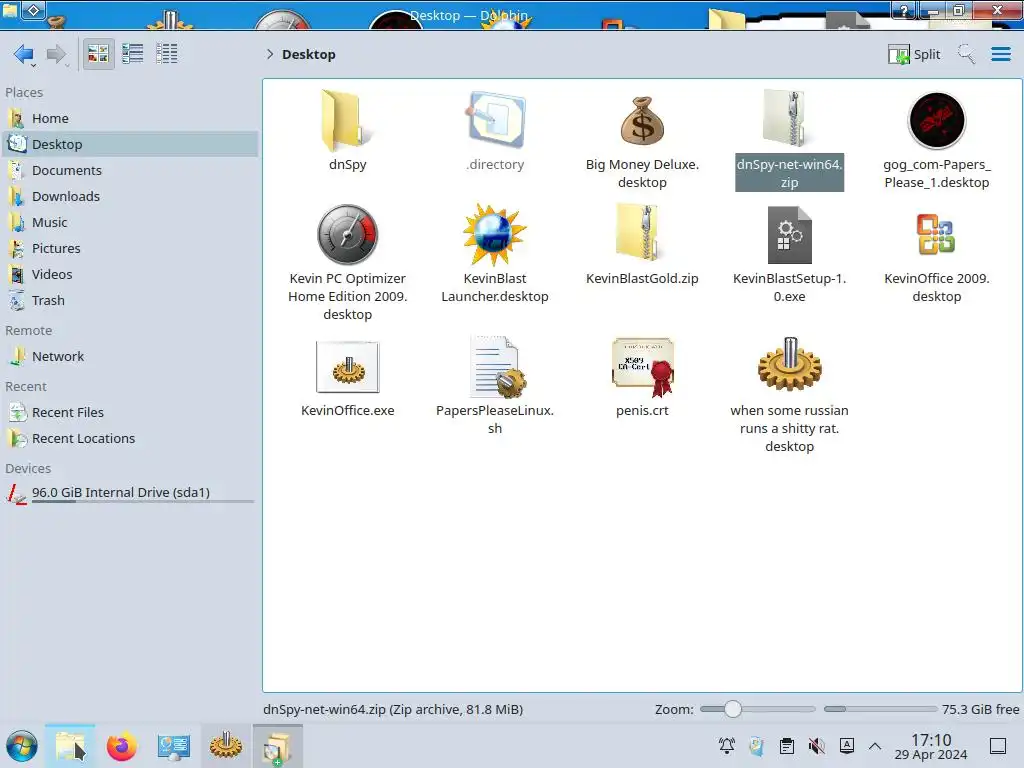Open Trash in Places panel
Image resolution: width=1024 pixels, height=768 pixels.
[131, 301]
